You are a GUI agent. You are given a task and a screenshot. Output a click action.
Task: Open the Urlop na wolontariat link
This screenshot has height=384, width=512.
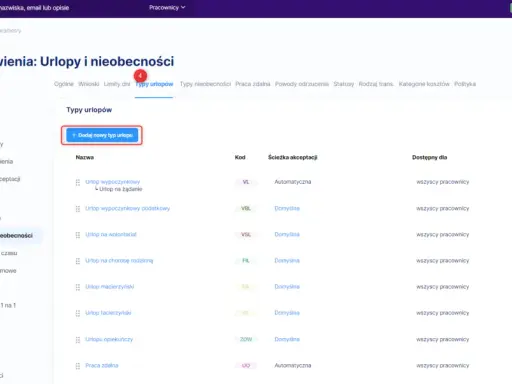click(111, 234)
